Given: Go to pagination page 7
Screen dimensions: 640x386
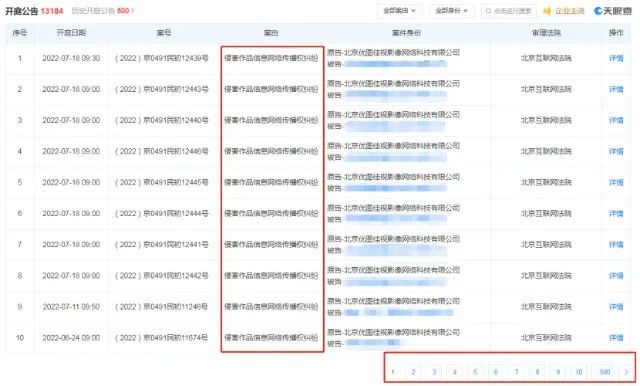Looking at the screenshot, I should coord(516,372).
